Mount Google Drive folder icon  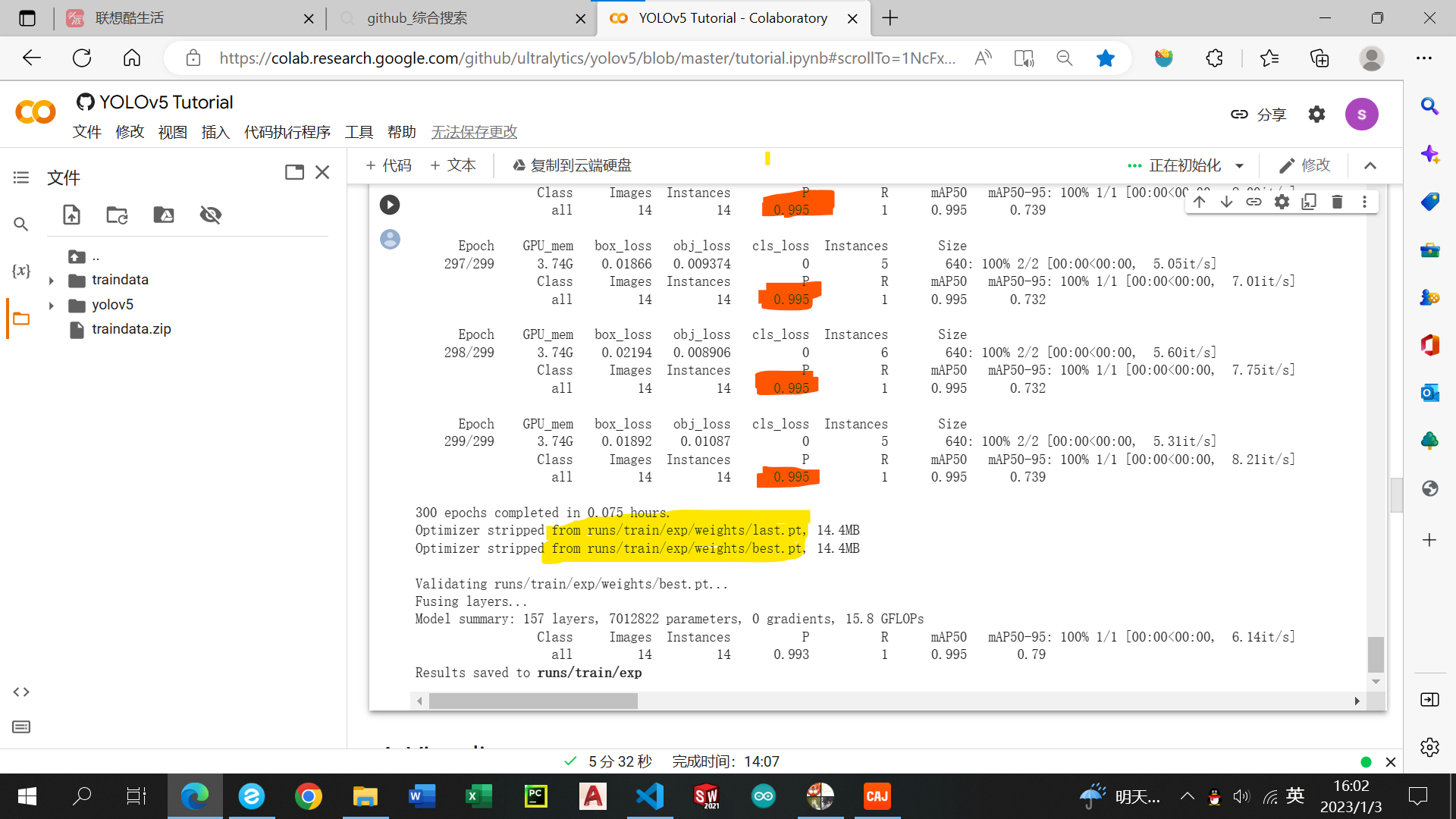tap(164, 215)
